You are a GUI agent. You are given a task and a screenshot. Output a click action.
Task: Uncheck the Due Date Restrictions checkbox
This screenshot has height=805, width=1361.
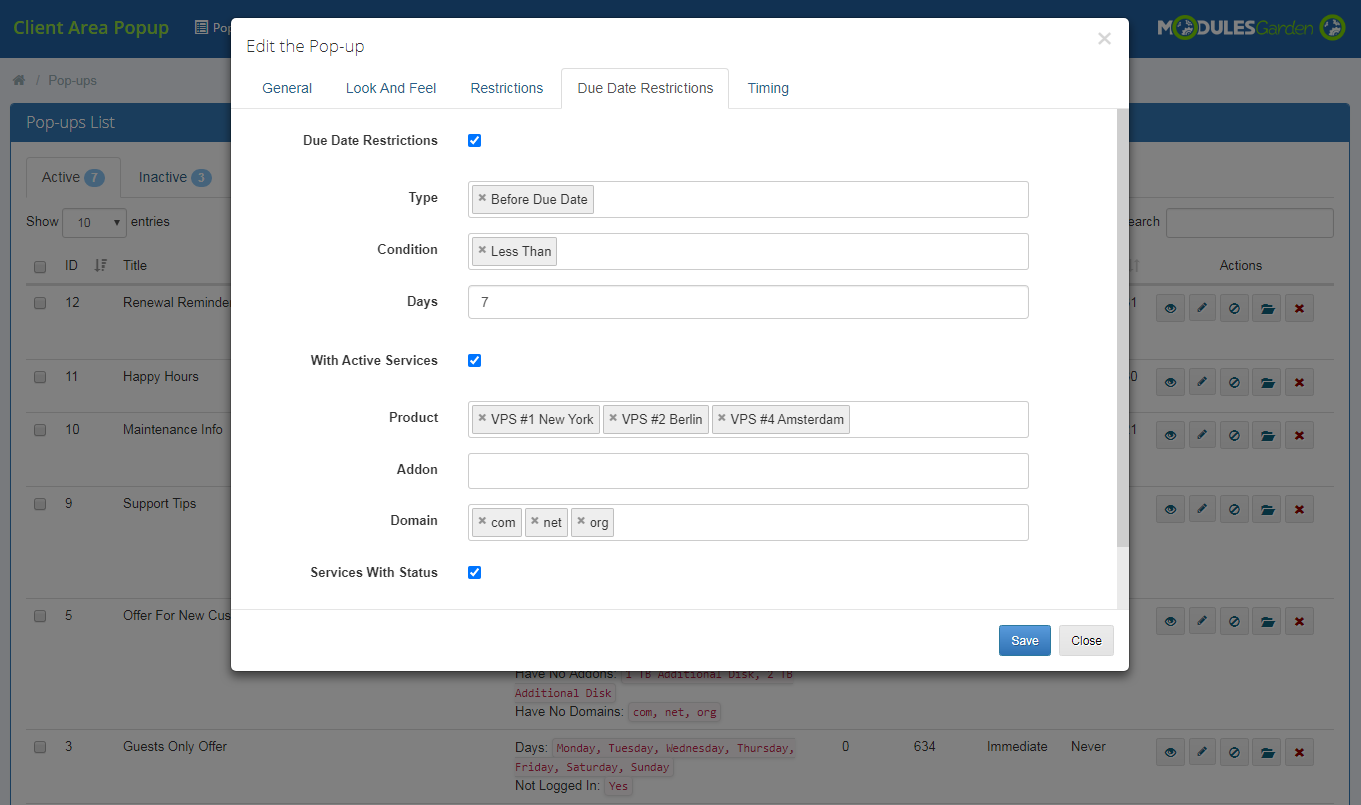[474, 140]
